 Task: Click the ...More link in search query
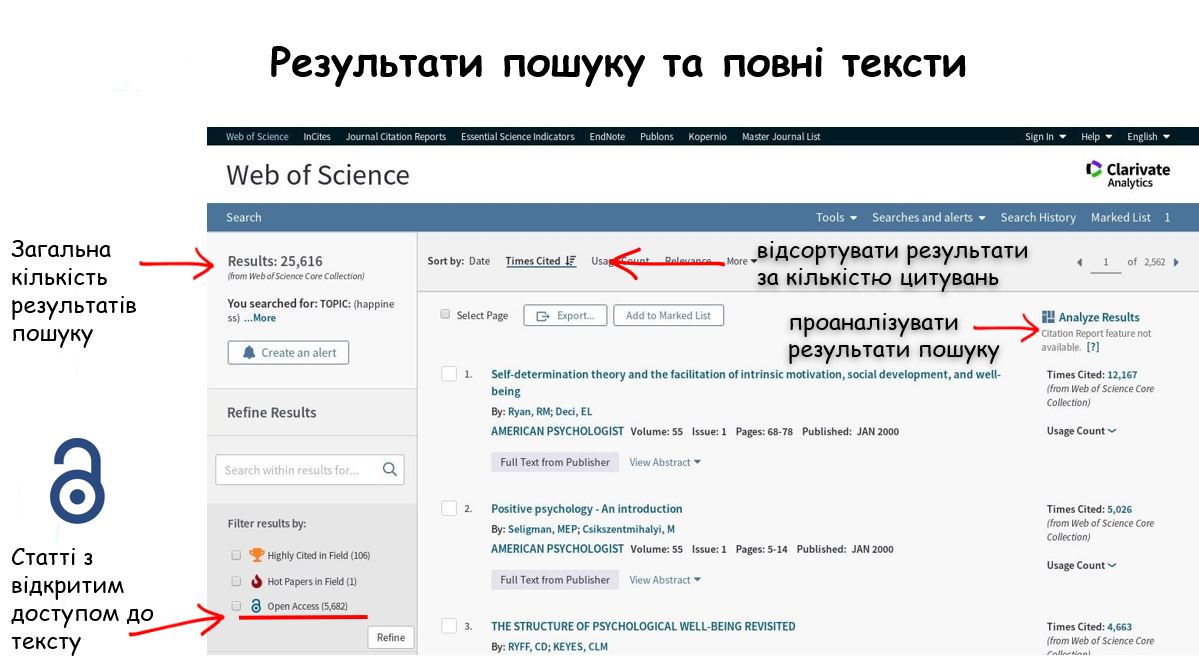click(260, 318)
